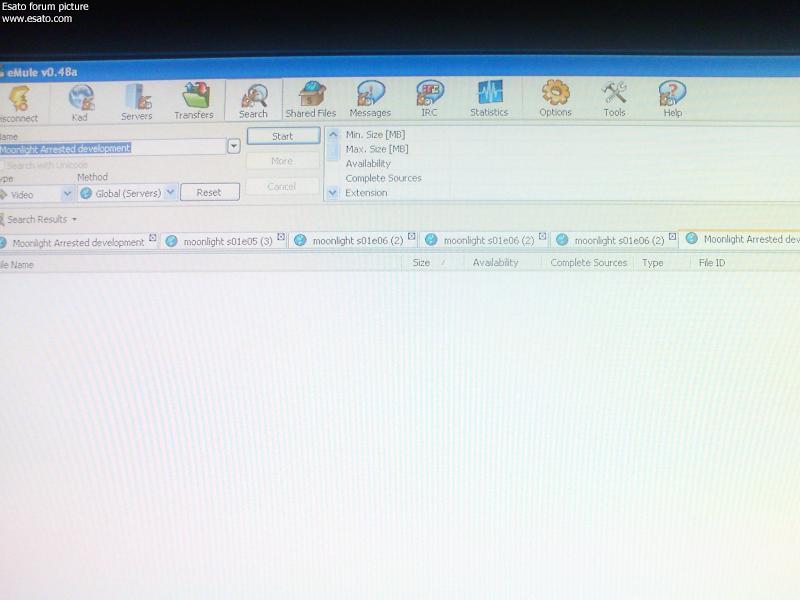Expand the search Name history dropdown
The width and height of the screenshot is (800, 600).
(234, 146)
